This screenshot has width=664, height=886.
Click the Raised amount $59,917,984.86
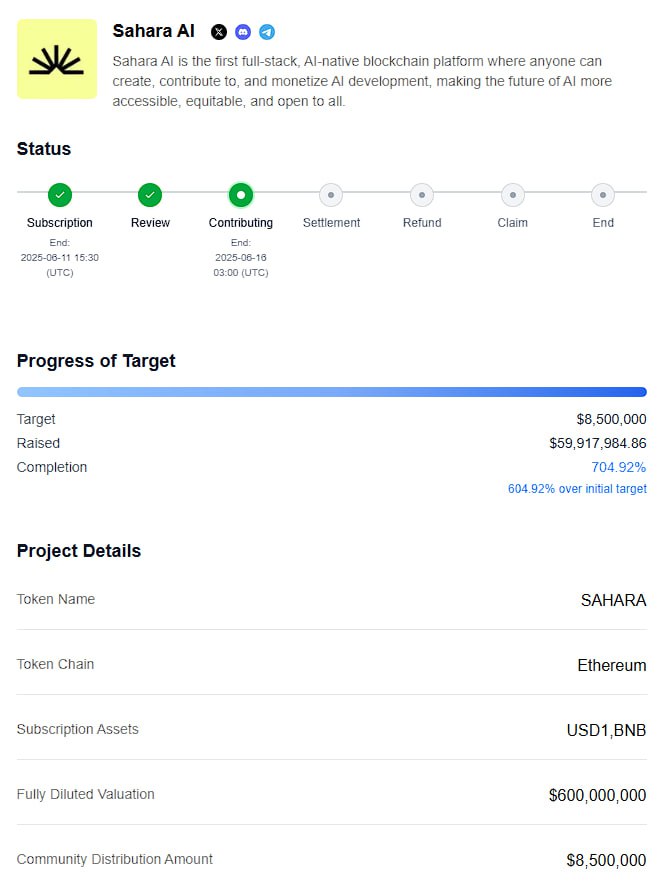pyautogui.click(x=598, y=443)
